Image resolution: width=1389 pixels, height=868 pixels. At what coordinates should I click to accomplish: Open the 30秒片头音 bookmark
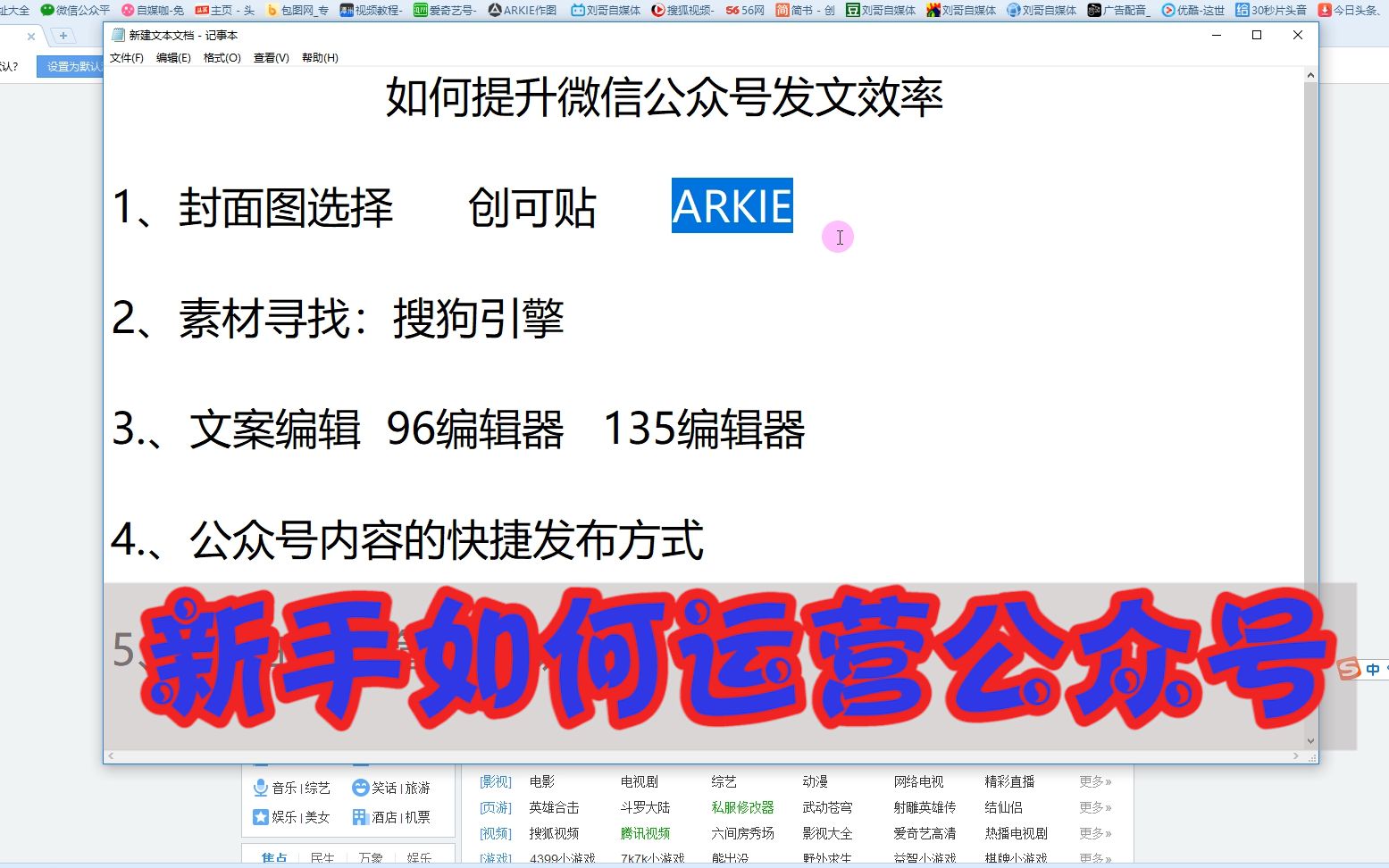pos(1271,10)
